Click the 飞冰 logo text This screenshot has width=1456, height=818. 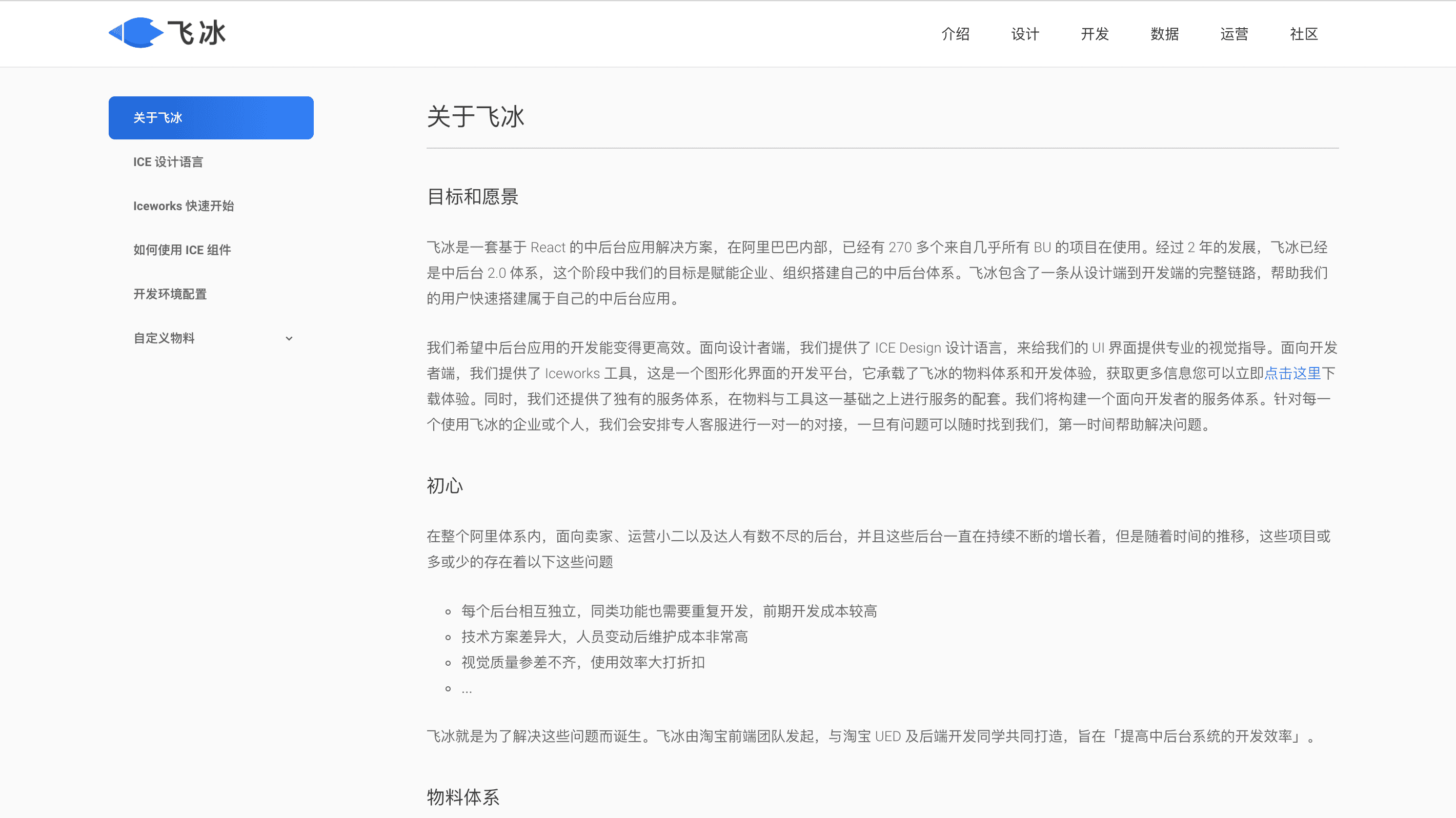[x=197, y=33]
